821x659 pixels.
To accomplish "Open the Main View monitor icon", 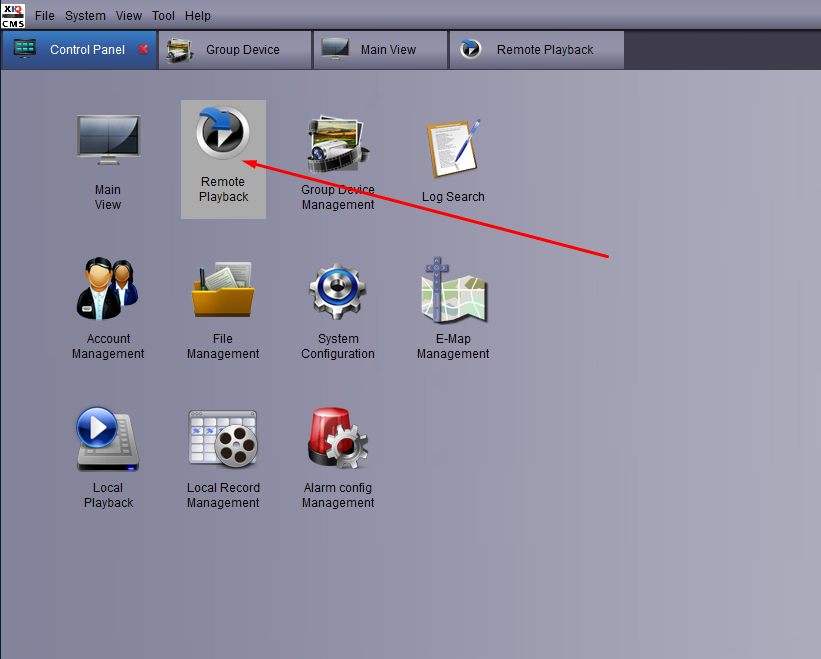I will coord(108,139).
